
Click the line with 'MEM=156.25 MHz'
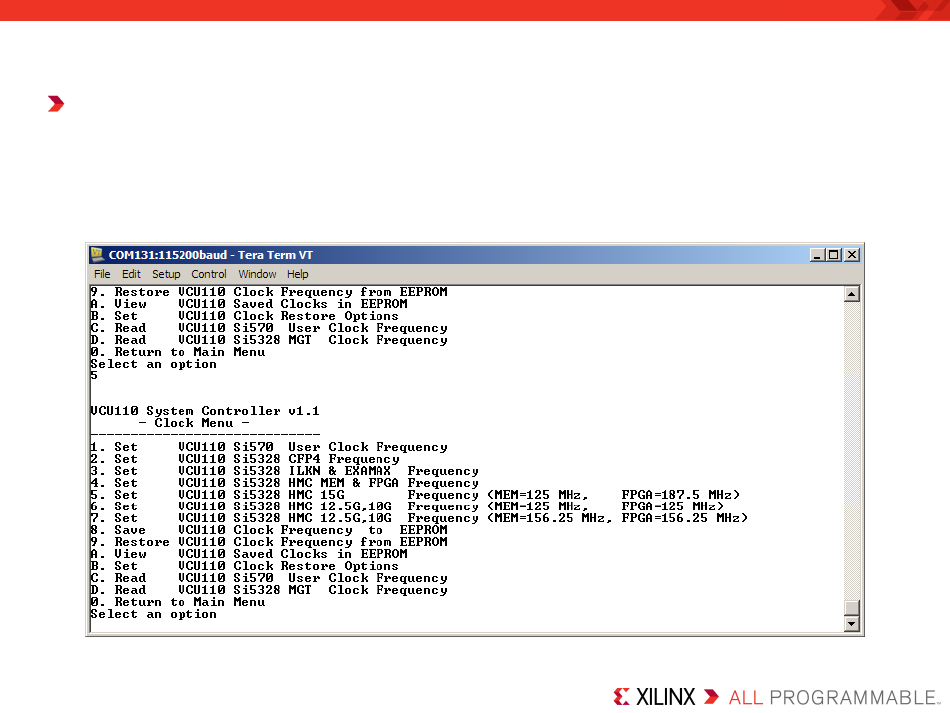click(x=419, y=518)
